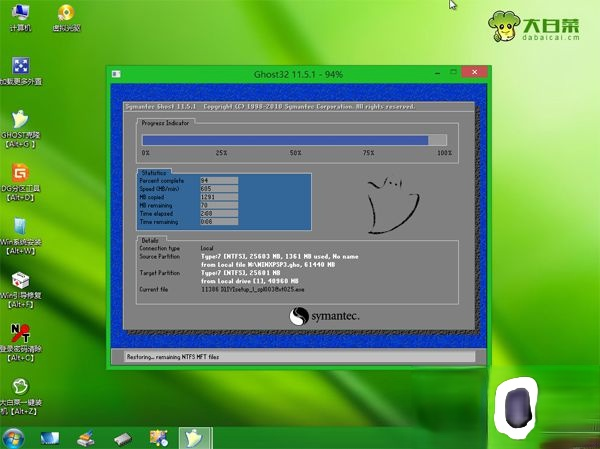Click the brush tool icon in the taskbar

(86, 439)
